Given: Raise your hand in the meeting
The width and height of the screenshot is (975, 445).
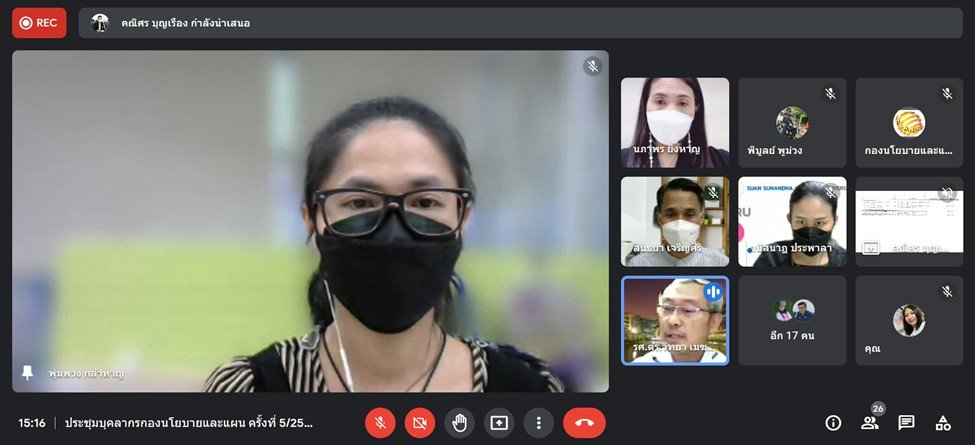Looking at the screenshot, I should [459, 423].
